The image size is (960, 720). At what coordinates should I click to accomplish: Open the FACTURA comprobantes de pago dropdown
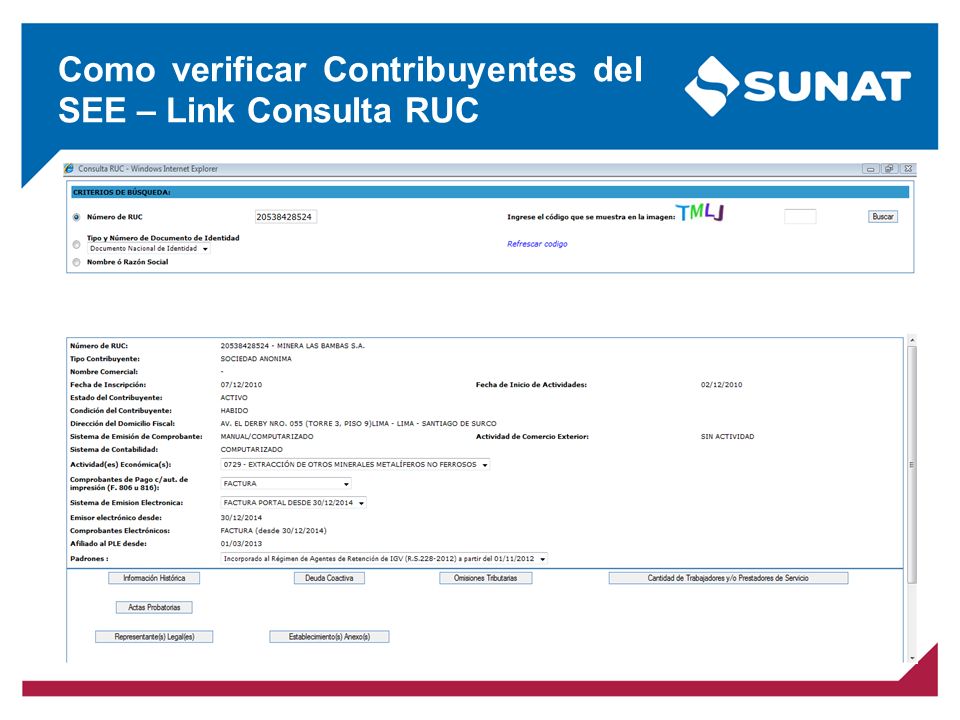click(286, 484)
